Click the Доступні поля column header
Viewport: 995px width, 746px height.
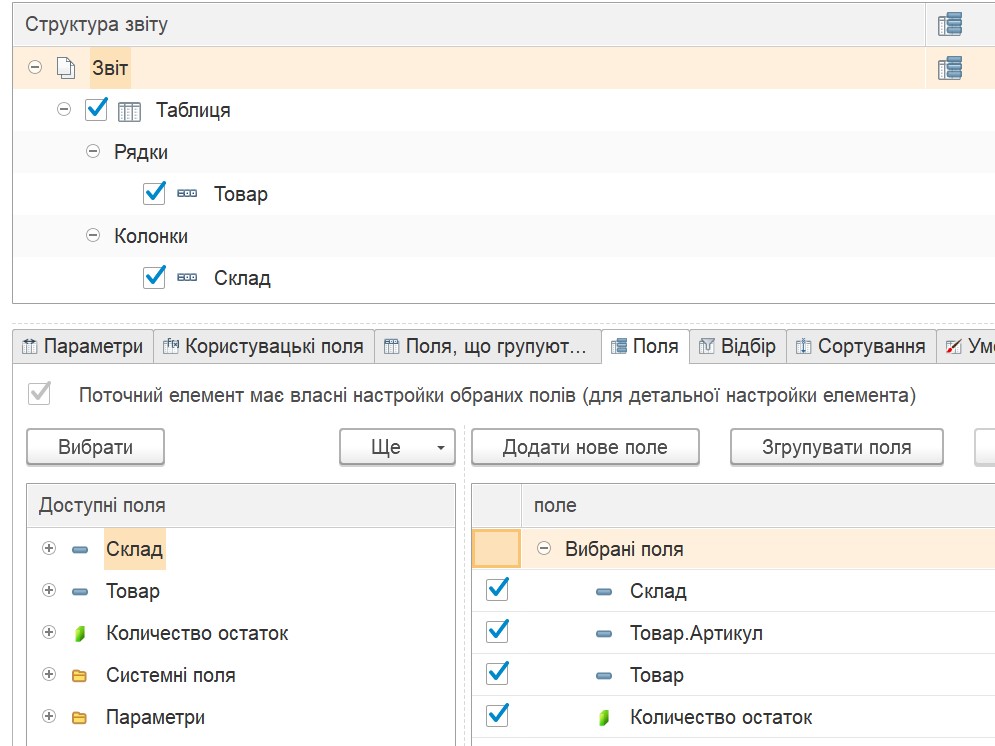[x=241, y=506]
